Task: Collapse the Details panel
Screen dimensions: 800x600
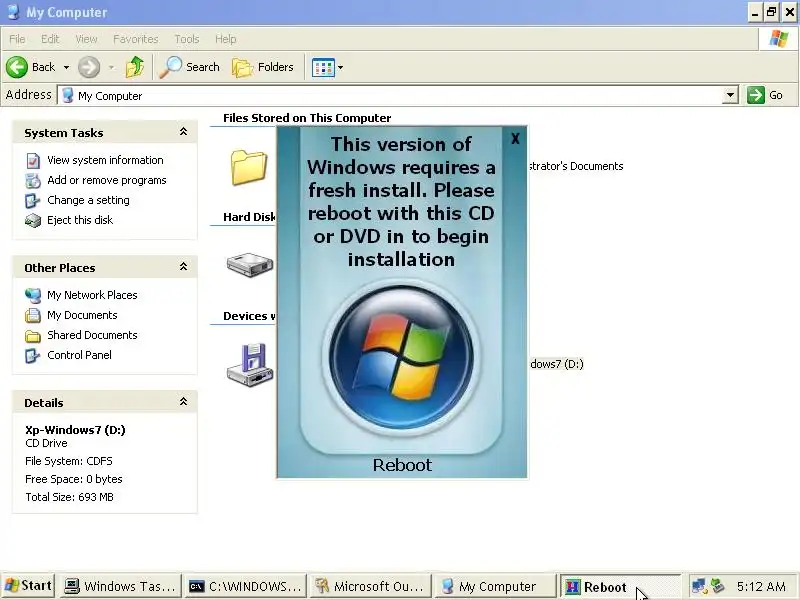Action: coord(183,402)
